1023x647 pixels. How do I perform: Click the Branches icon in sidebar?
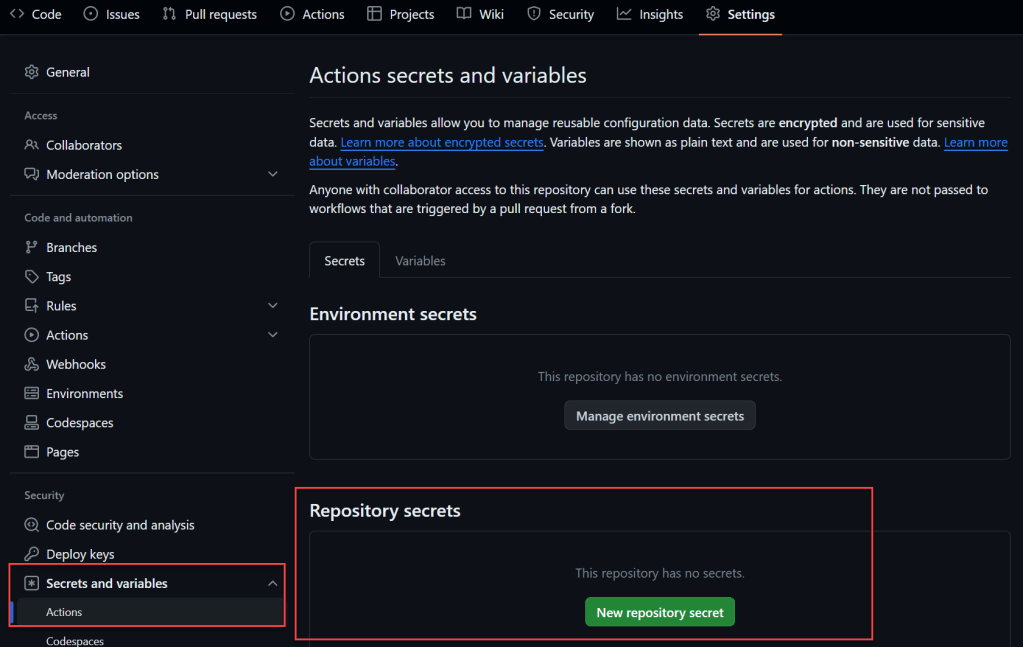point(31,248)
